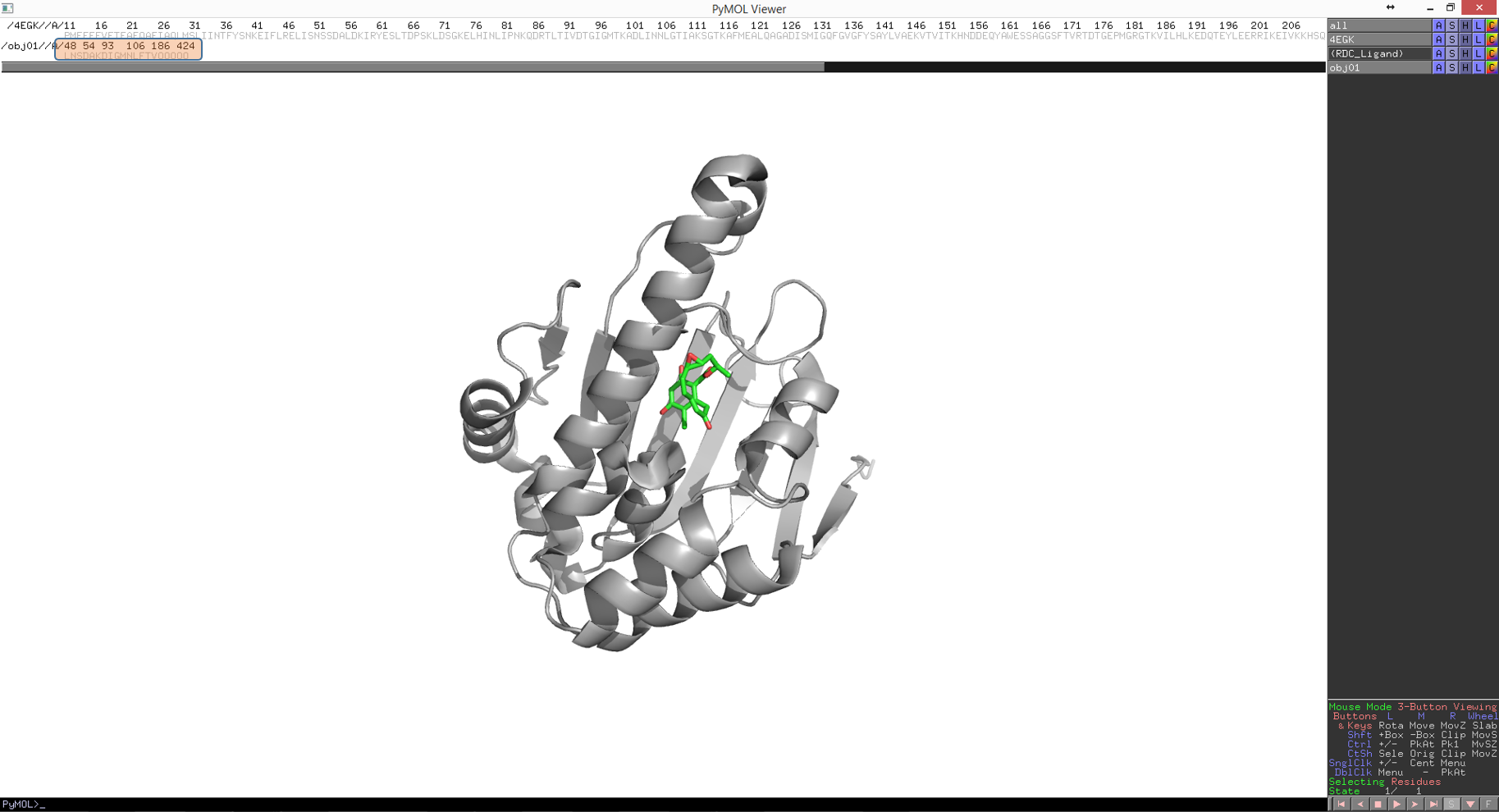Viewport: 1499px width, 812px height.
Task: Open the Color menu for obj01
Action: pyautogui.click(x=1492, y=67)
